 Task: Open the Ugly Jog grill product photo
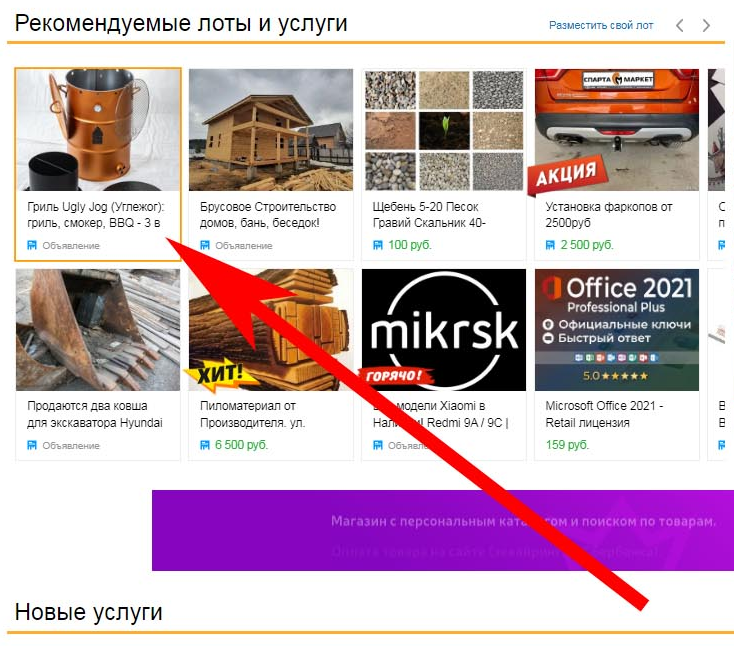(x=98, y=130)
